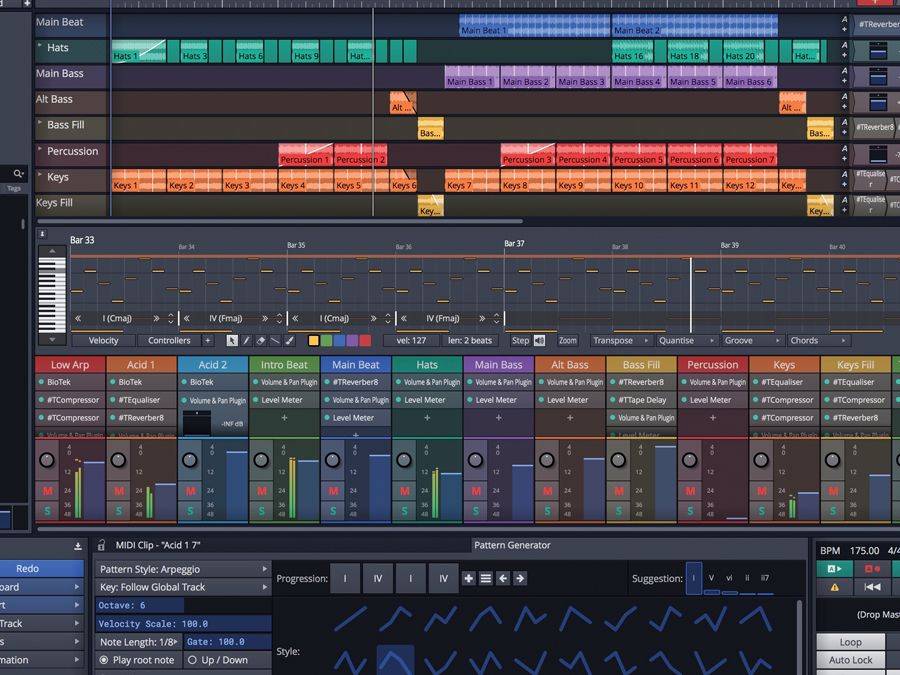This screenshot has height=675, width=900.
Task: Shift progression right with arrow icon
Action: (520, 579)
